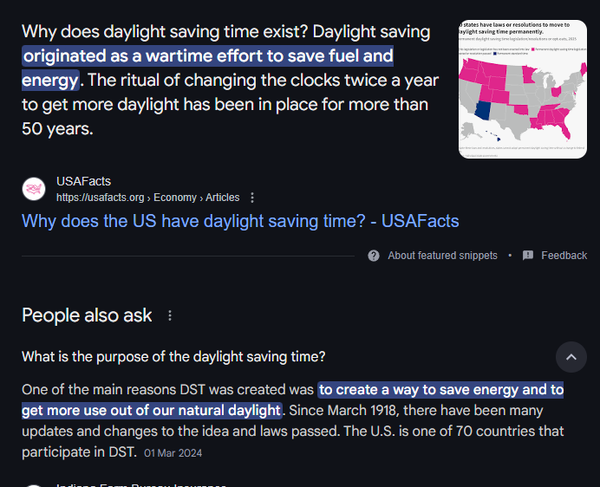Click the USAFacts site name

click(83, 181)
